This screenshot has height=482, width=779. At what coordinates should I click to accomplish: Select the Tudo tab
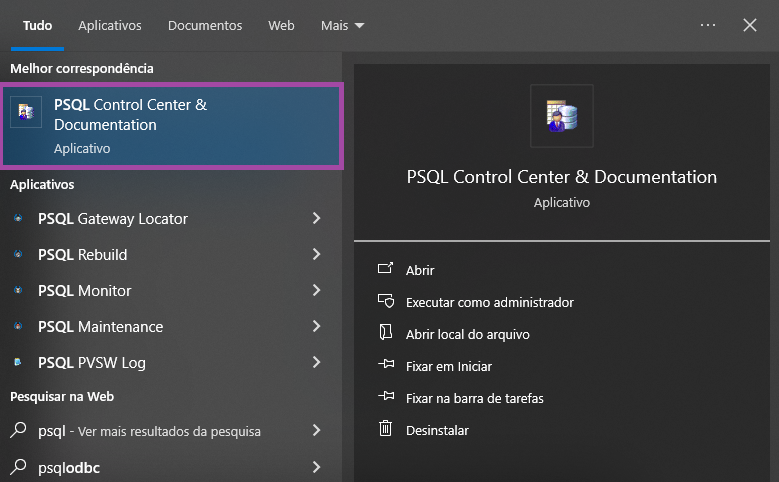[37, 25]
